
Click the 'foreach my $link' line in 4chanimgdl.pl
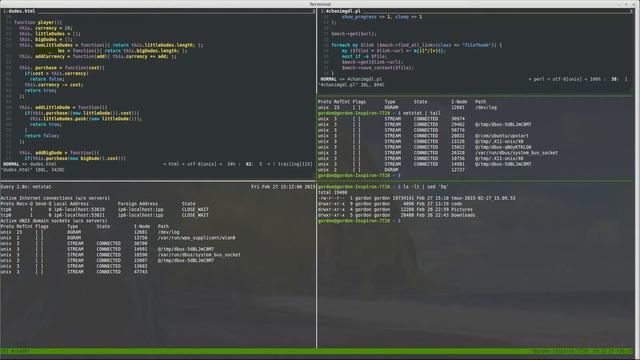point(416,45)
